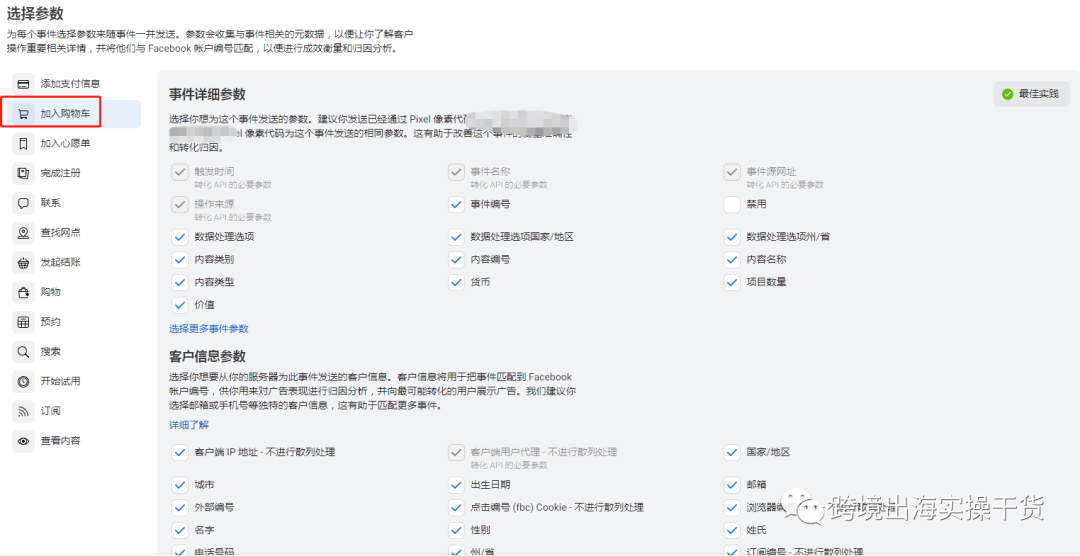Click the clock icon for 开始试用
This screenshot has width=1080, height=556.
pyautogui.click(x=23, y=381)
